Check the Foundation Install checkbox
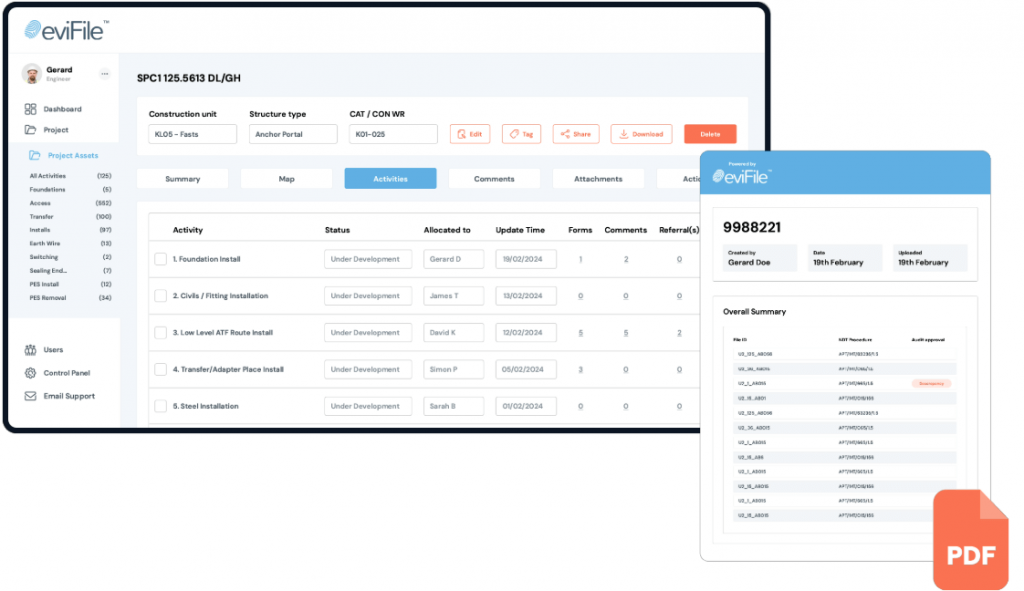This screenshot has width=1024, height=591. 160,258
